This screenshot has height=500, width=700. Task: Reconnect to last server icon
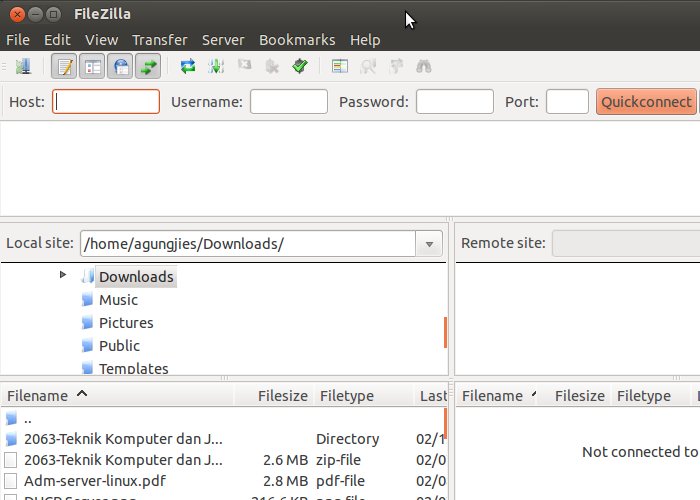point(300,67)
